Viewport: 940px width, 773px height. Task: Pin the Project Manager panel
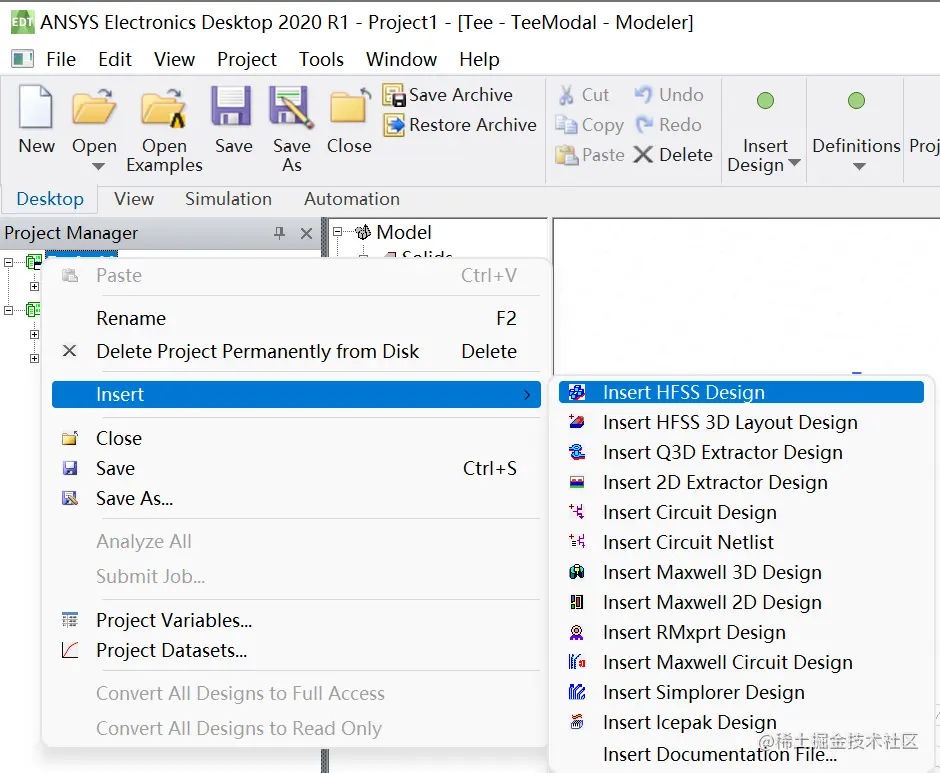[x=279, y=233]
